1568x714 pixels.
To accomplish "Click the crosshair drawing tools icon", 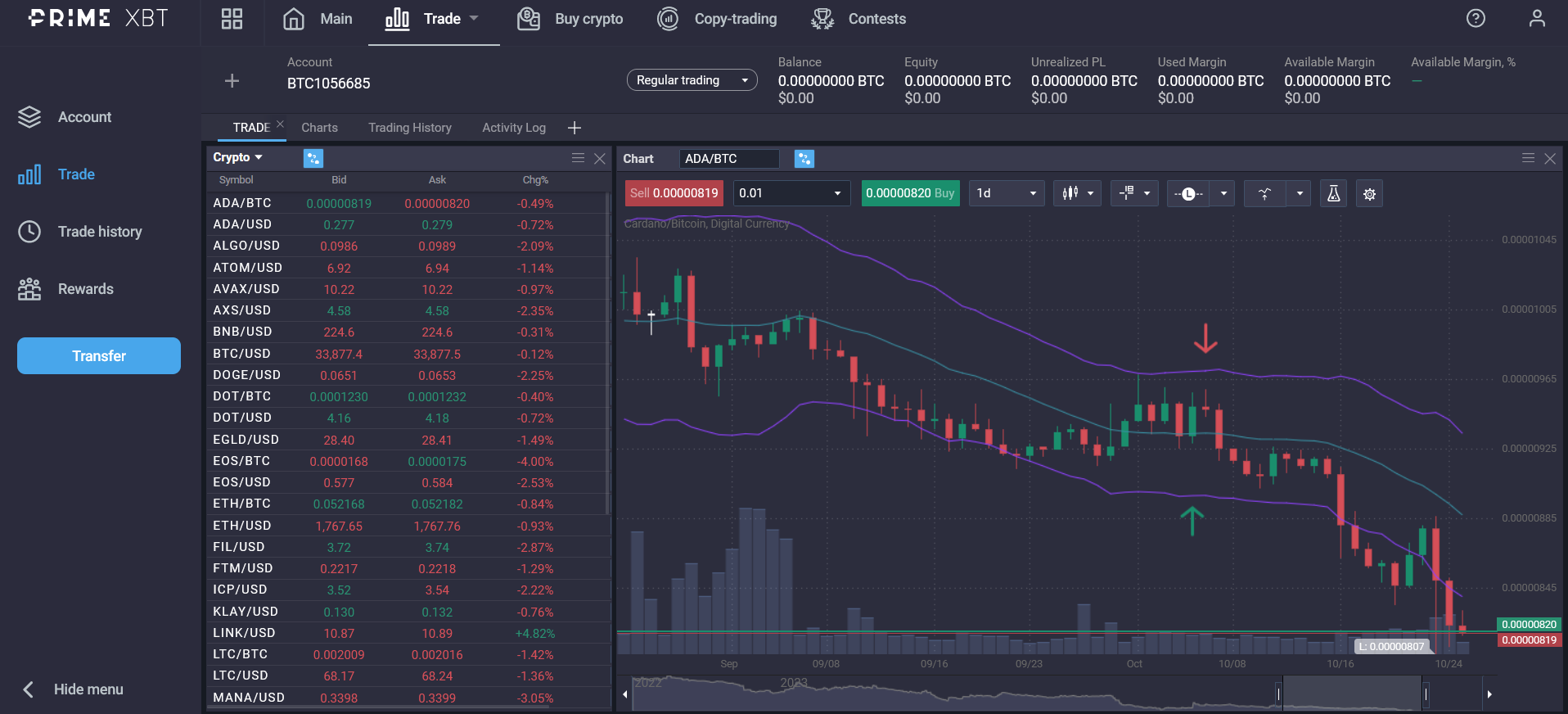I will 1127,193.
